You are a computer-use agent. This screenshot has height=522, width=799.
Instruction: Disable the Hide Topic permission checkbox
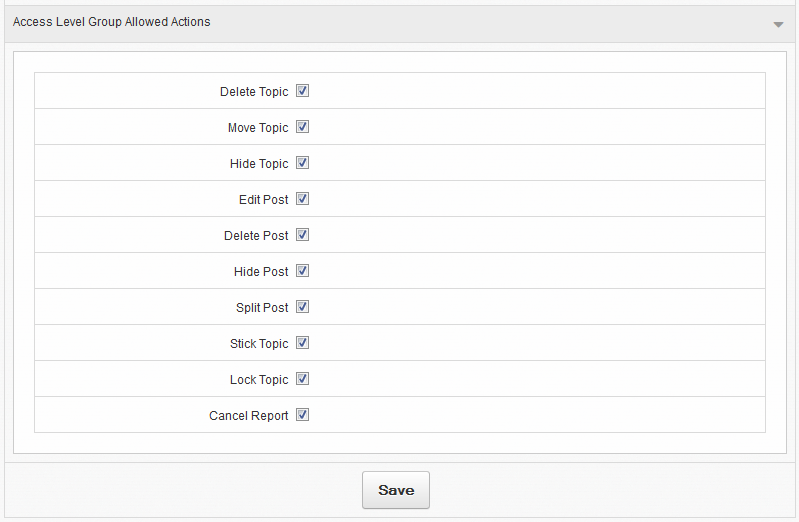[302, 163]
